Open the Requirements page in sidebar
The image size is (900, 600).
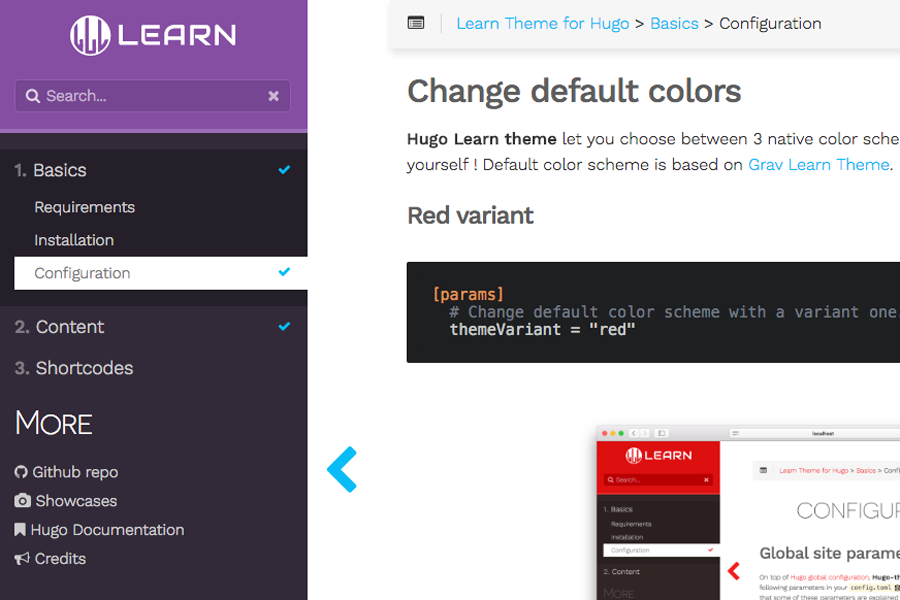(x=84, y=207)
